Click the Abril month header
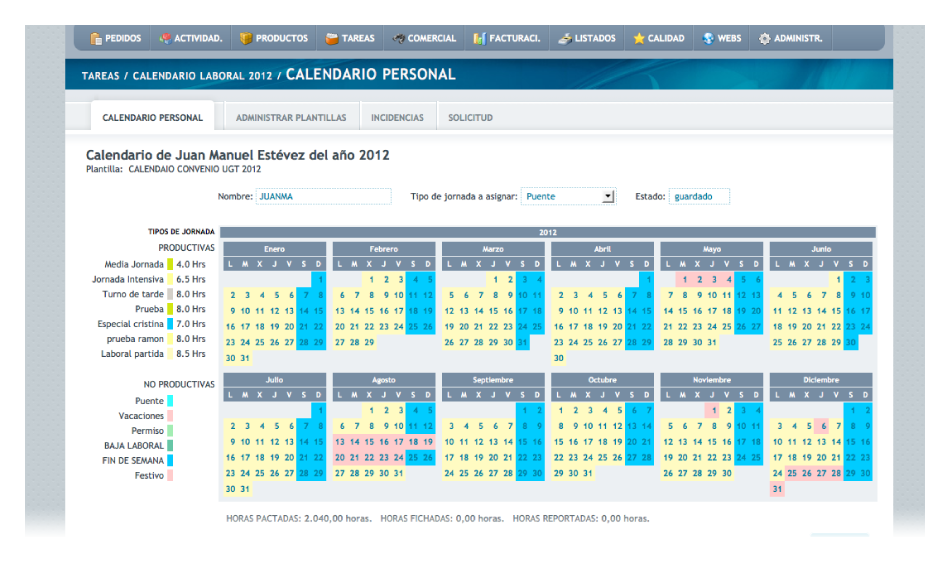950x562 pixels. click(602, 249)
